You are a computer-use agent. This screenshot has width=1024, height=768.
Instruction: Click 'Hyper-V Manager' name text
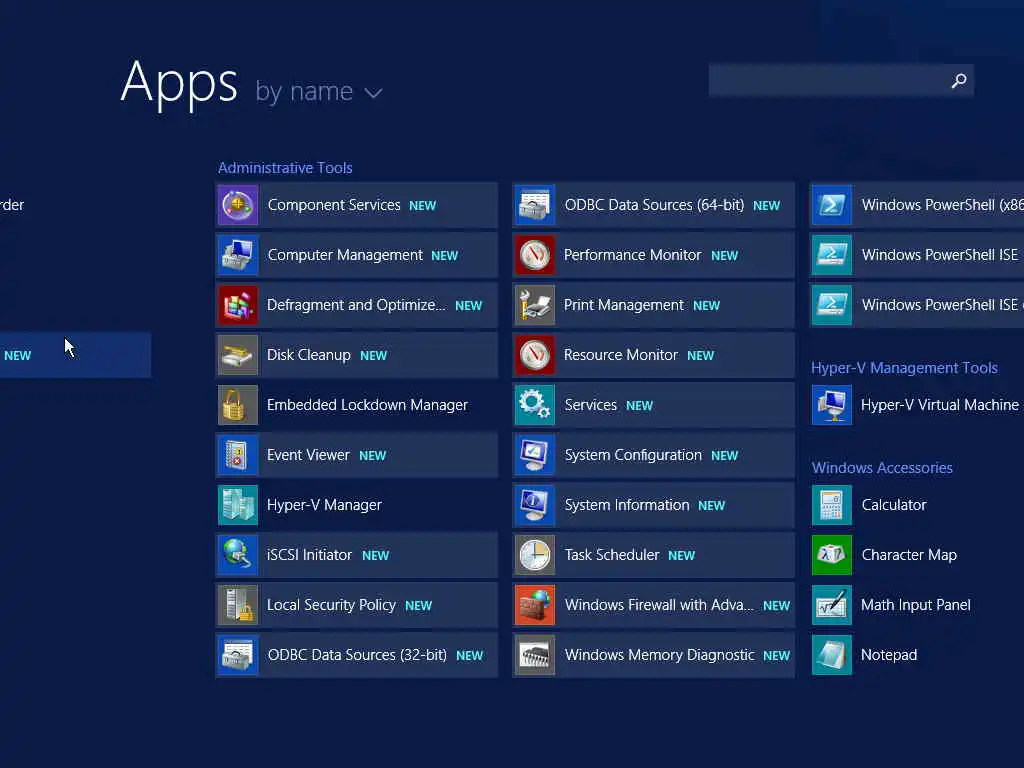pos(325,505)
